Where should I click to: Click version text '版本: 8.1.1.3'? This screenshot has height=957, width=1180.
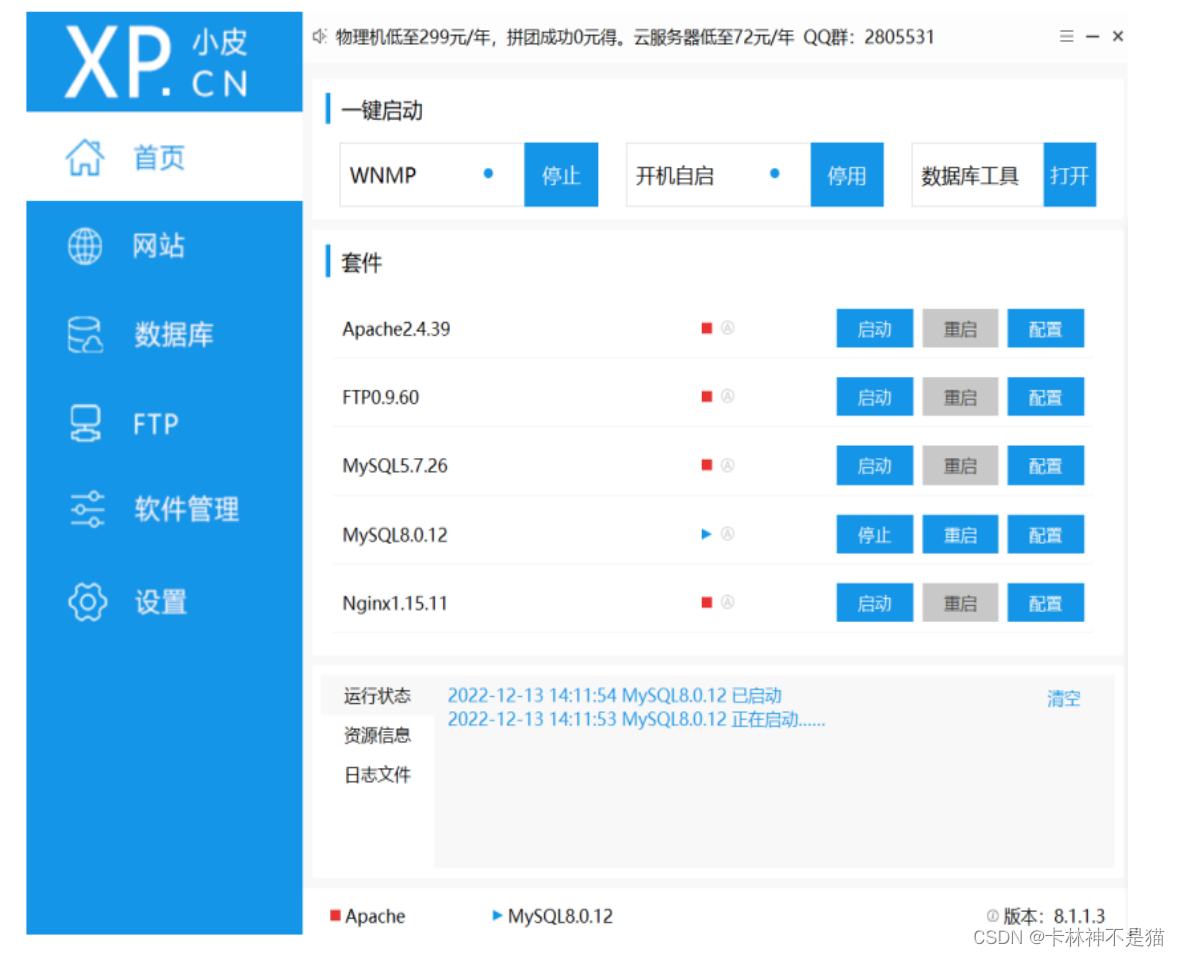click(x=1054, y=916)
